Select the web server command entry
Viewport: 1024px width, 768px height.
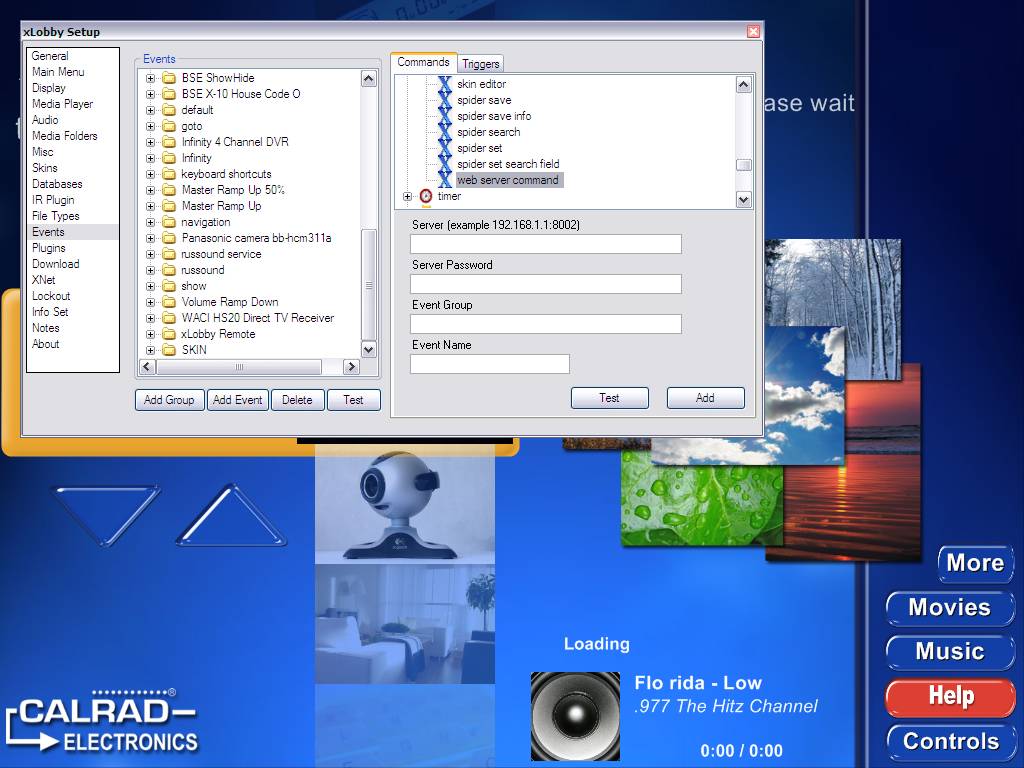[508, 180]
